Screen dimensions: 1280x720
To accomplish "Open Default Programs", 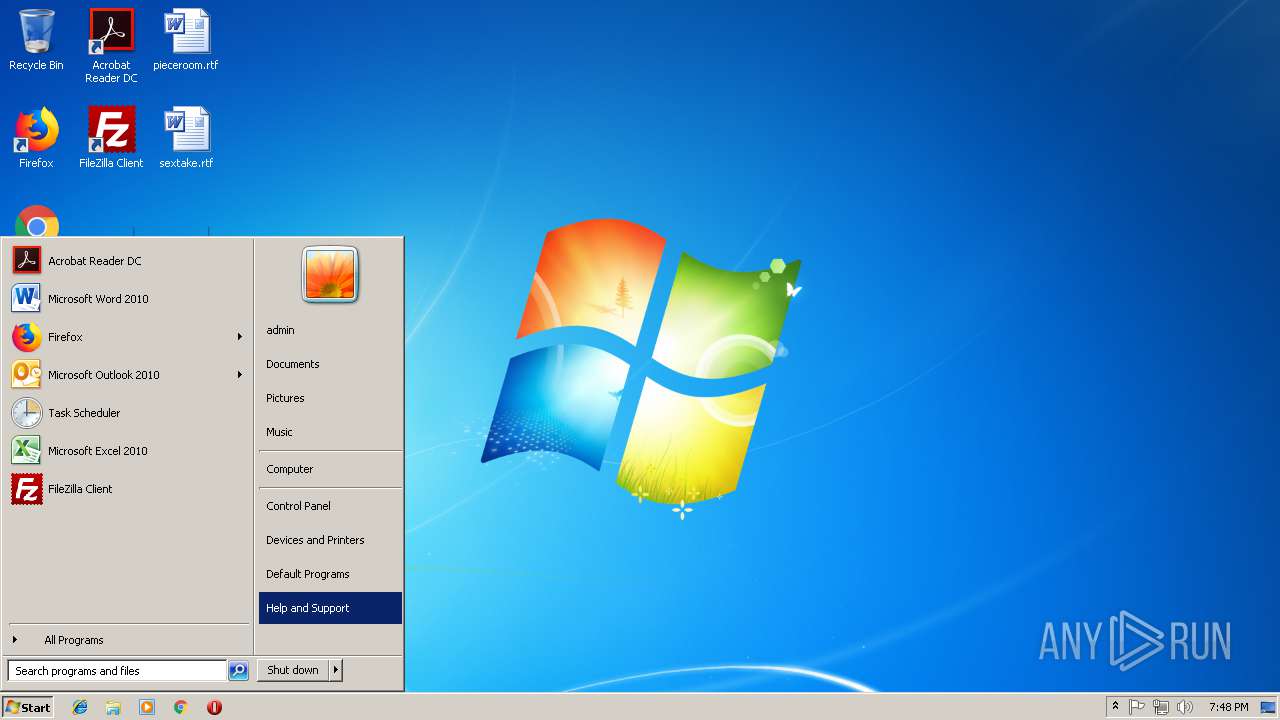I will (330, 574).
